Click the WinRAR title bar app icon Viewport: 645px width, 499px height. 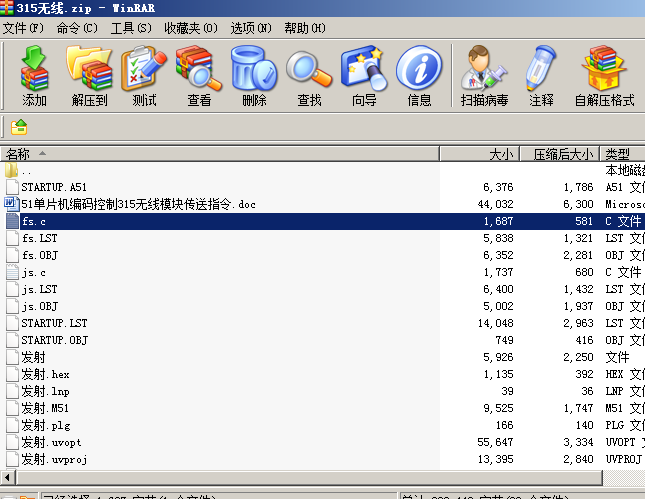point(7,7)
